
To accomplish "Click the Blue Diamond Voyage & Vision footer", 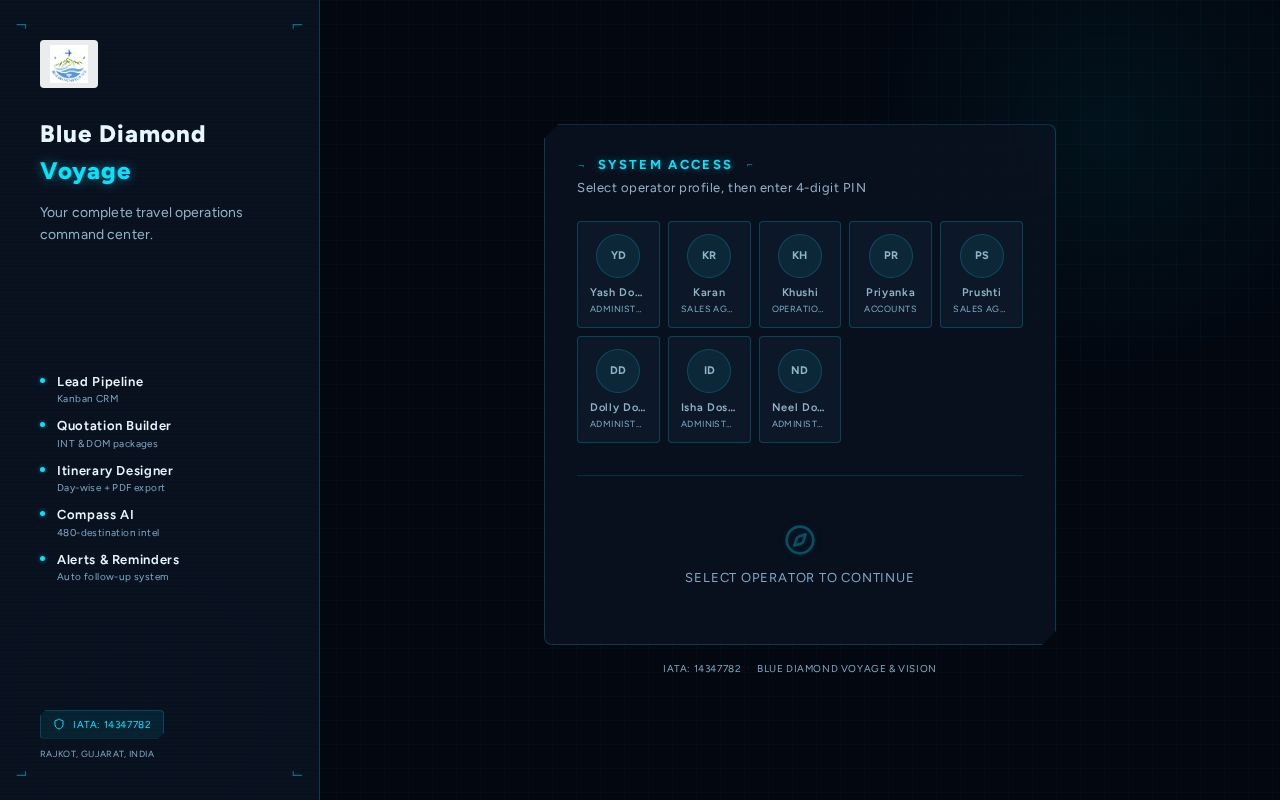I will click(x=846, y=669).
